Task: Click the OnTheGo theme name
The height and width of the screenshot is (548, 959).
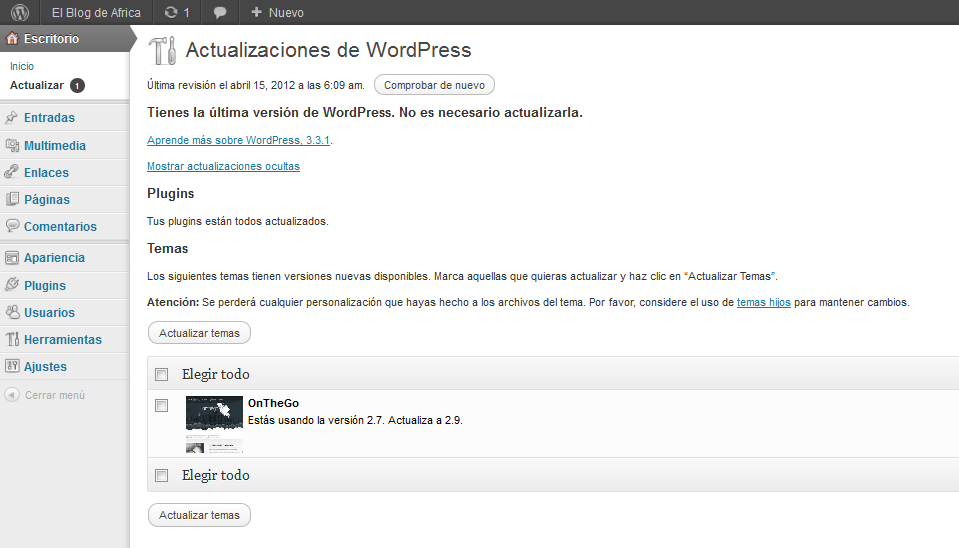Action: click(x=273, y=403)
